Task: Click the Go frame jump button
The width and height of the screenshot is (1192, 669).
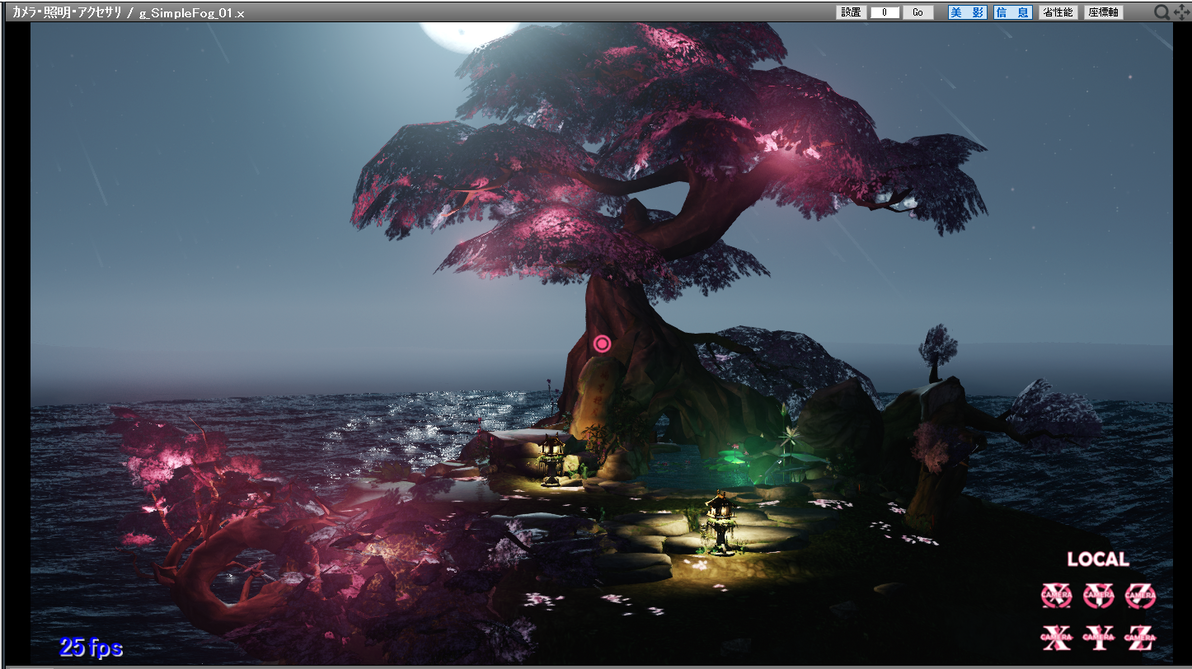Action: click(x=918, y=12)
